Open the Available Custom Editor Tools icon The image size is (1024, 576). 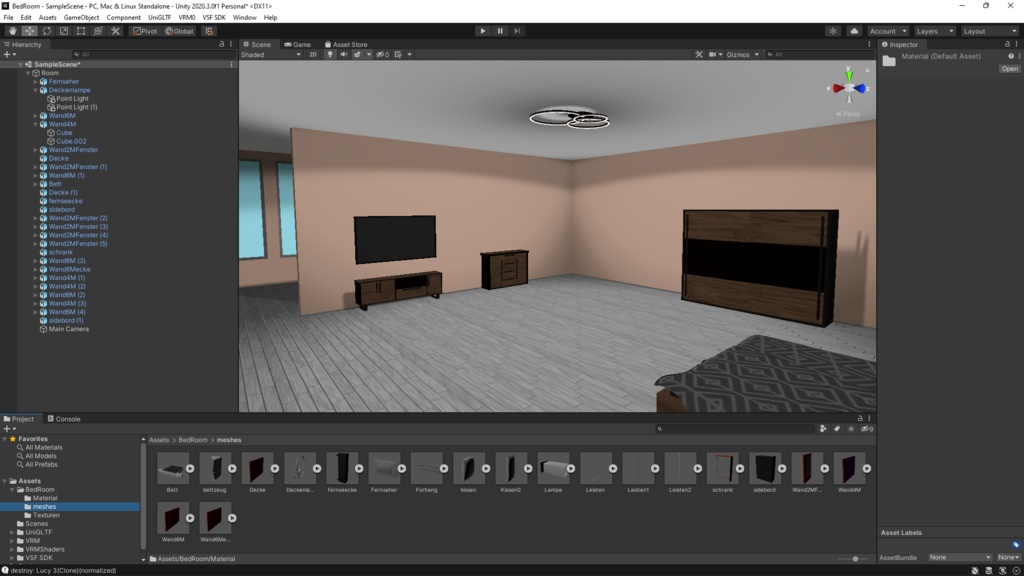pos(115,31)
